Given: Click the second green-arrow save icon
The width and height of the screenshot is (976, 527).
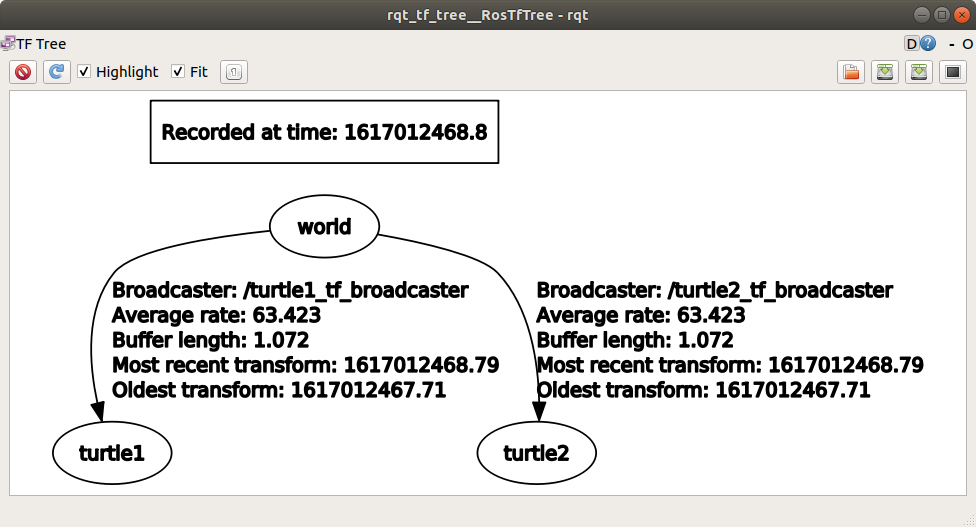Looking at the screenshot, I should tap(919, 72).
